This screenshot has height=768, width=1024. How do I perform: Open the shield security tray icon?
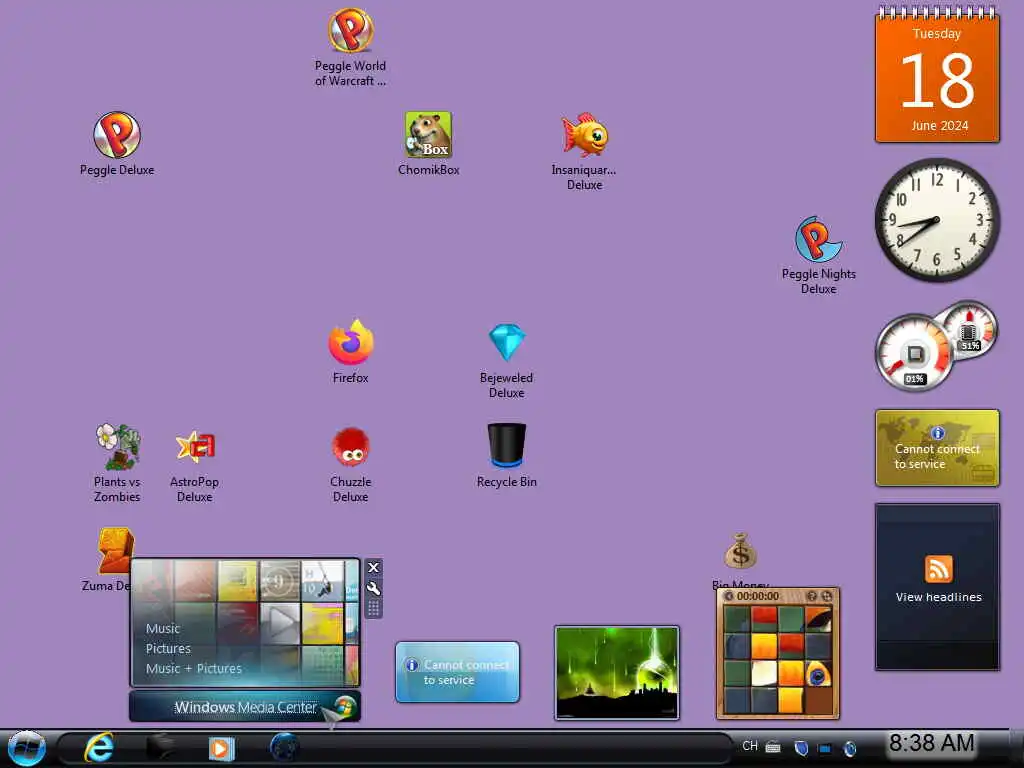click(801, 748)
